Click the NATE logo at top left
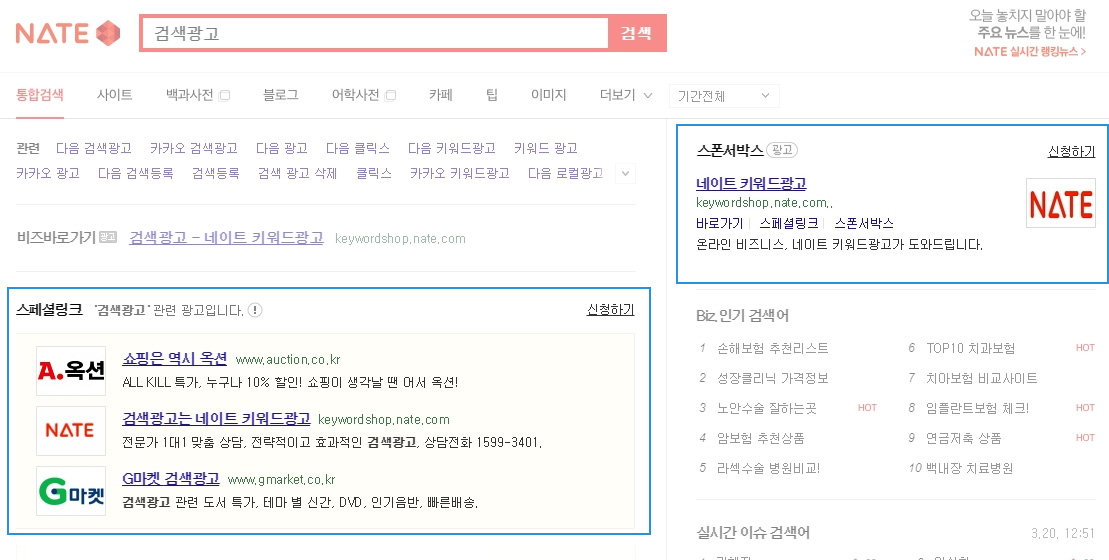1109x560 pixels. click(x=68, y=33)
